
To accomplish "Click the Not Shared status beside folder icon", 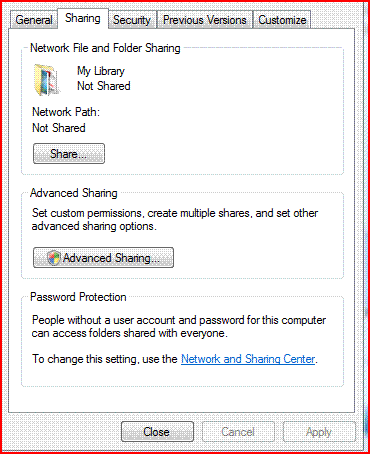I will pyautogui.click(x=104, y=86).
